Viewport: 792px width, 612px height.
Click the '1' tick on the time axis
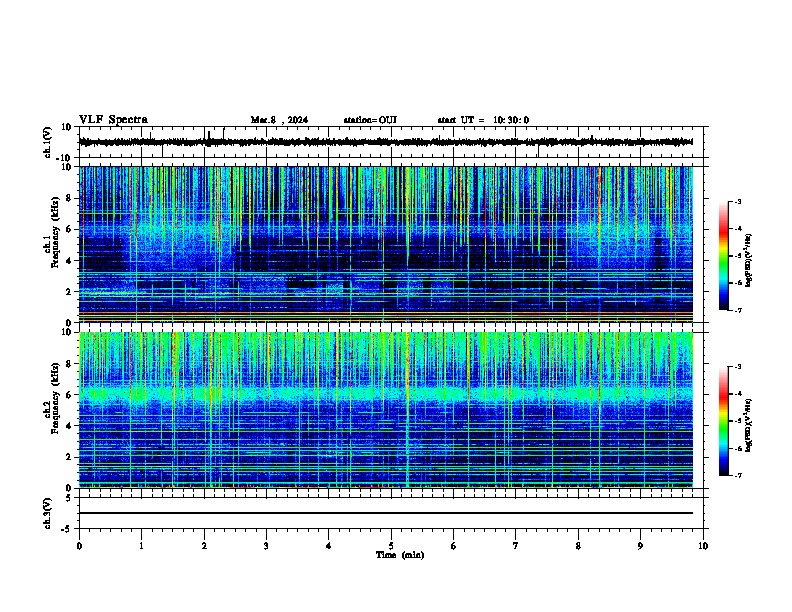[141, 546]
